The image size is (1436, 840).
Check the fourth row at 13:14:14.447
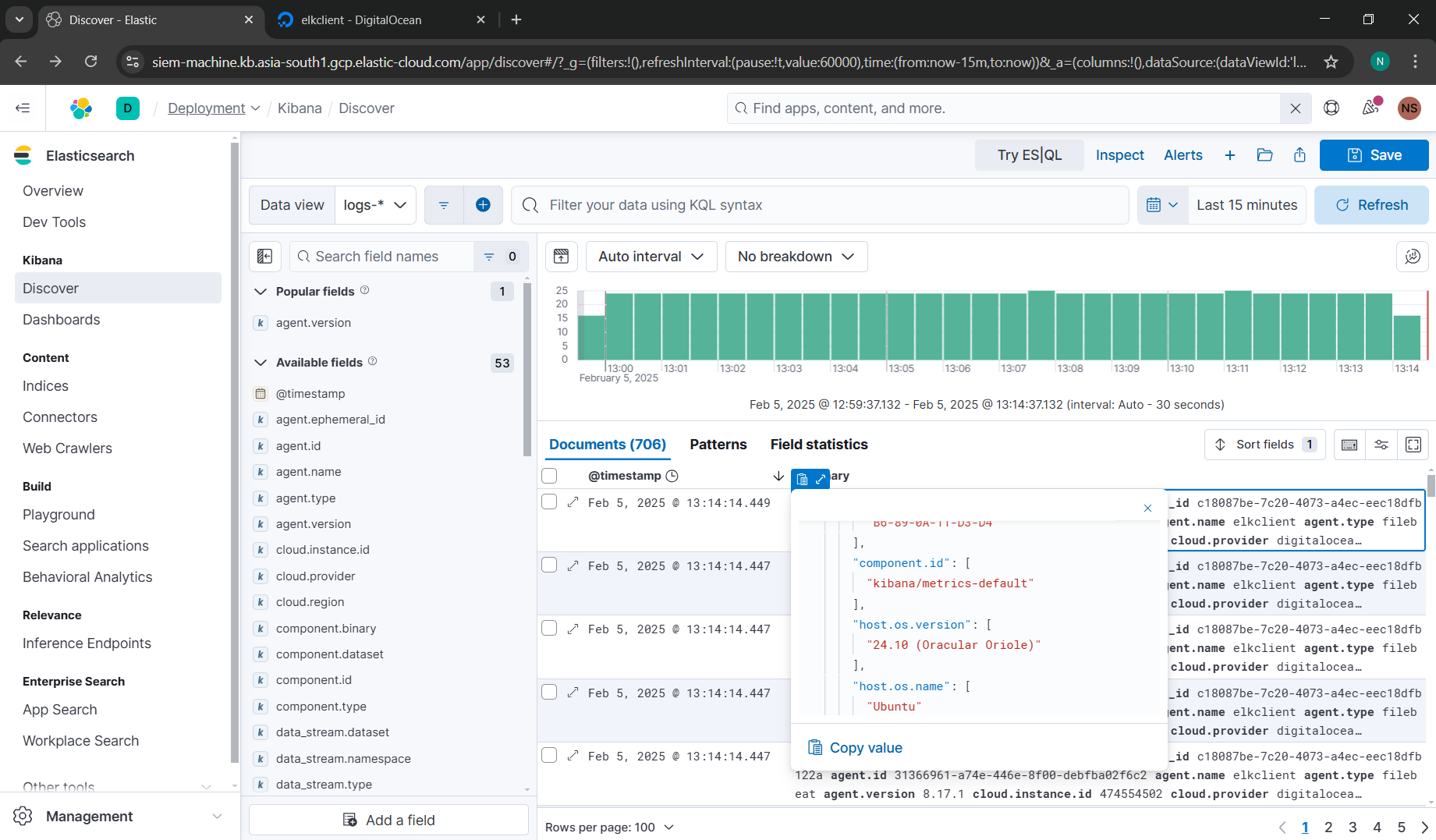tap(549, 693)
